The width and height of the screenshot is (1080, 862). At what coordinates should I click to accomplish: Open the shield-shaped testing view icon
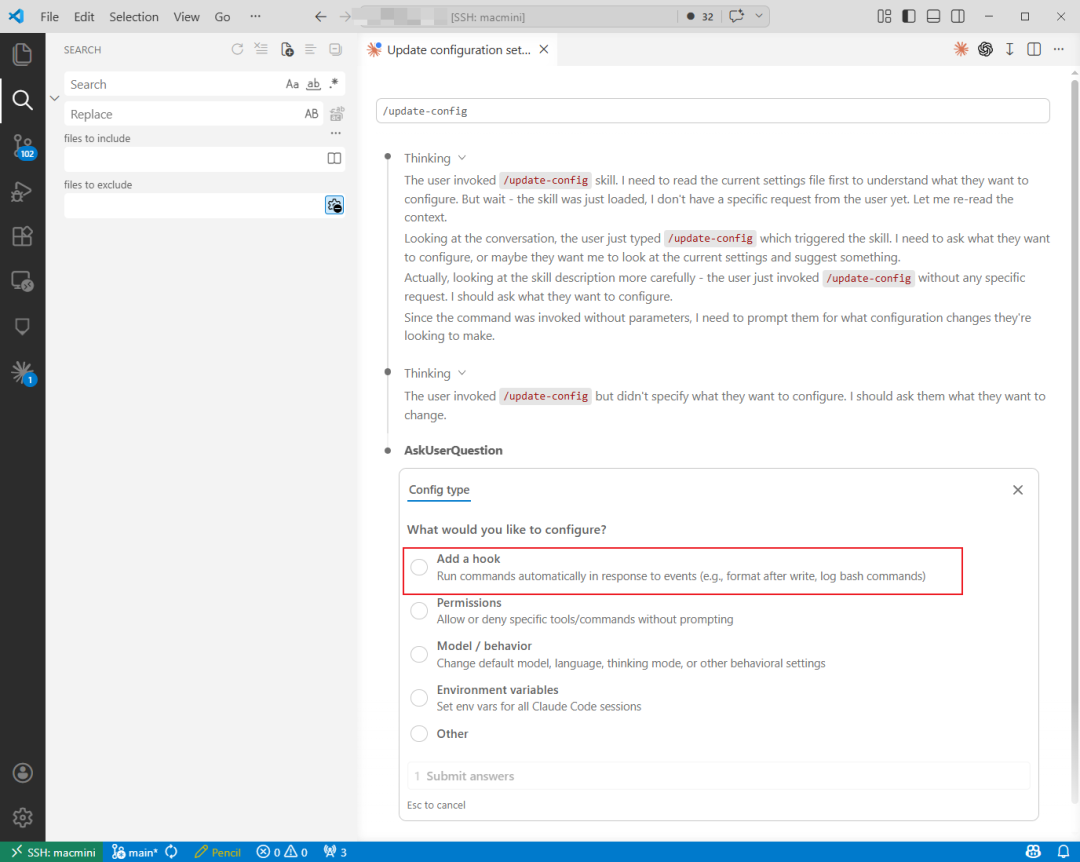coord(22,326)
